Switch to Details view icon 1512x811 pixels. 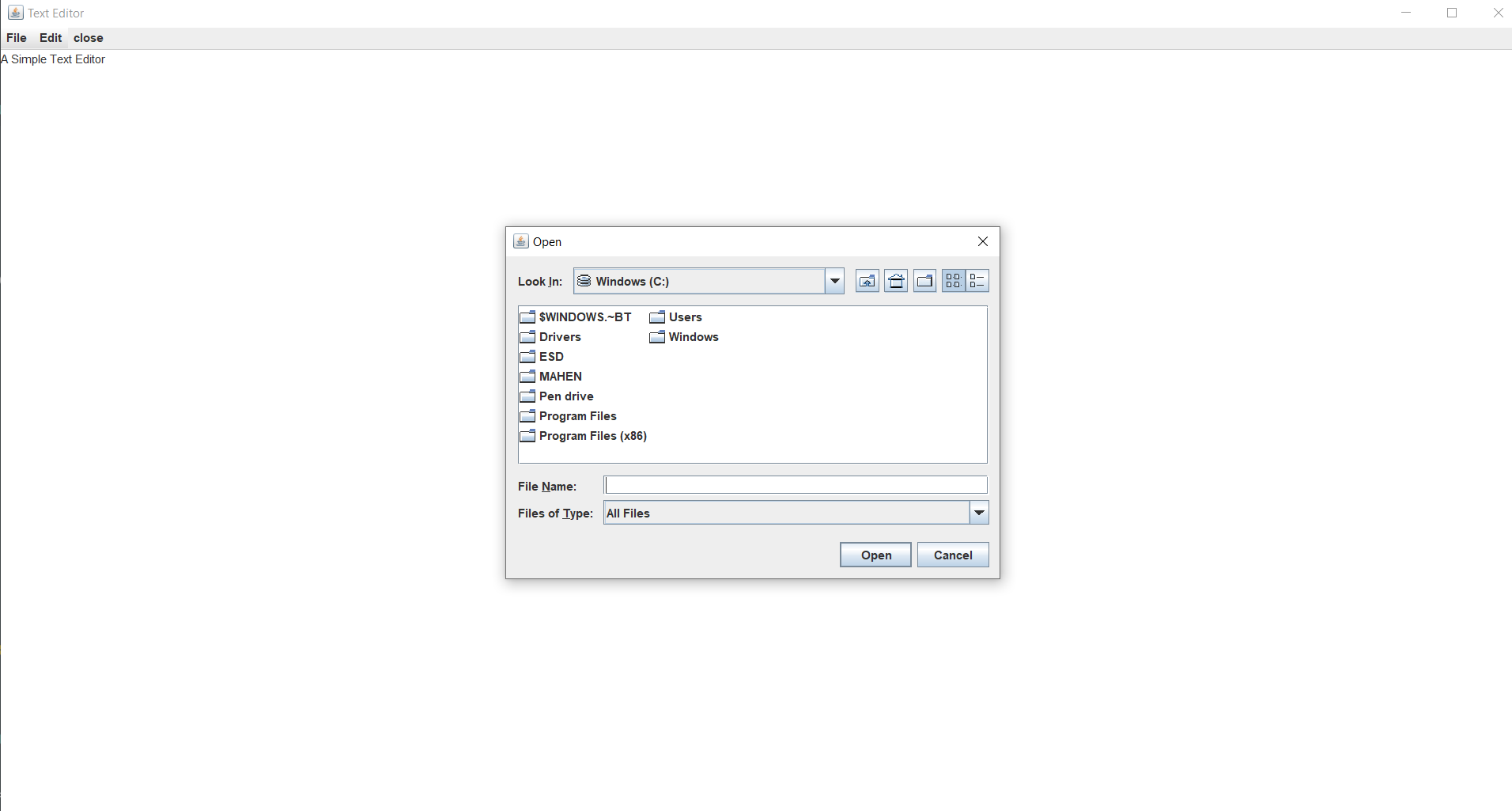click(978, 280)
